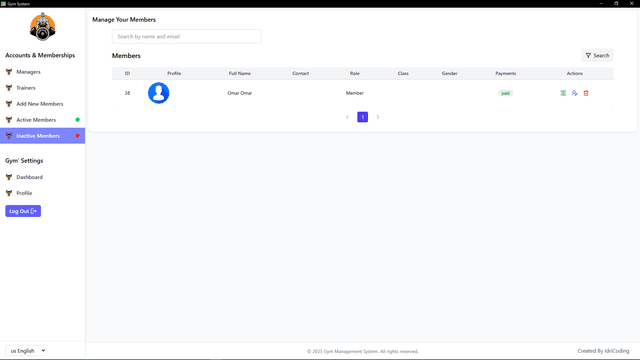Image resolution: width=640 pixels, height=360 pixels.
Task: Click the 2025 copyright footer text
Action: pyautogui.click(x=363, y=351)
